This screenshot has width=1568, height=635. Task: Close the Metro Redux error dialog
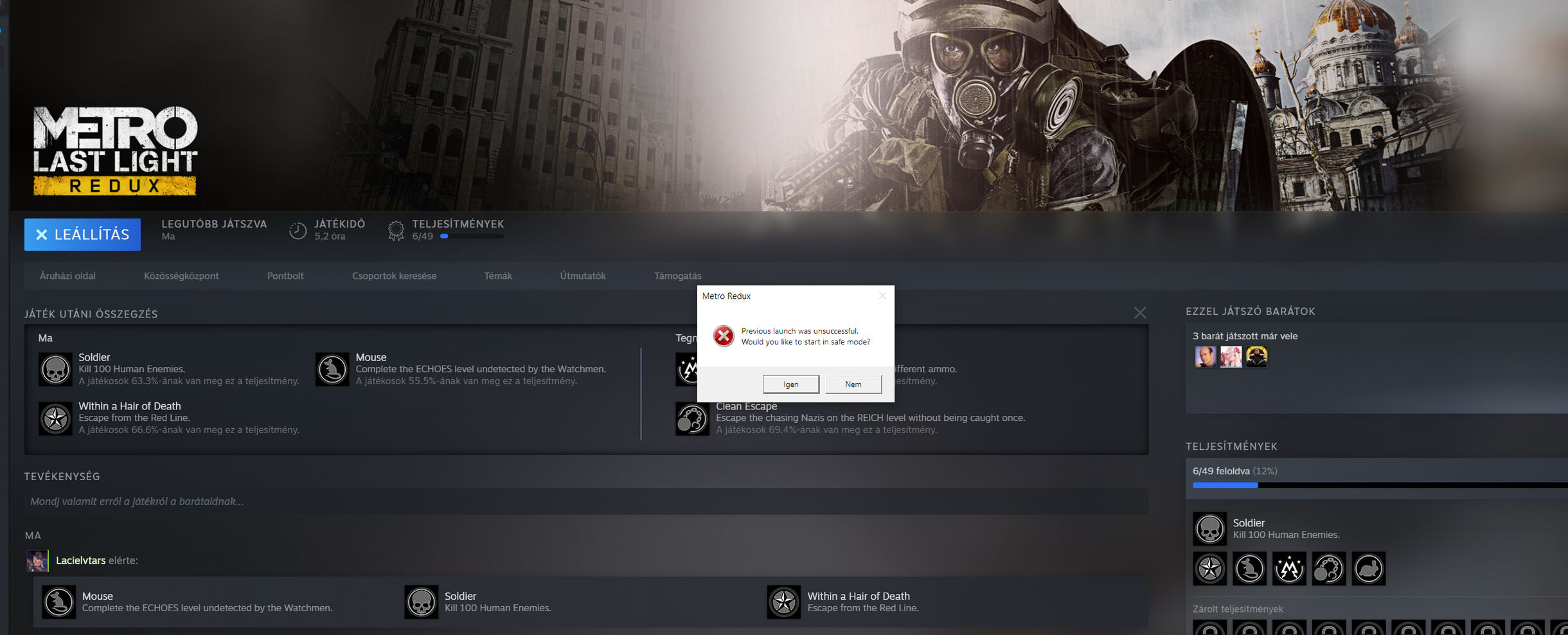coord(882,296)
